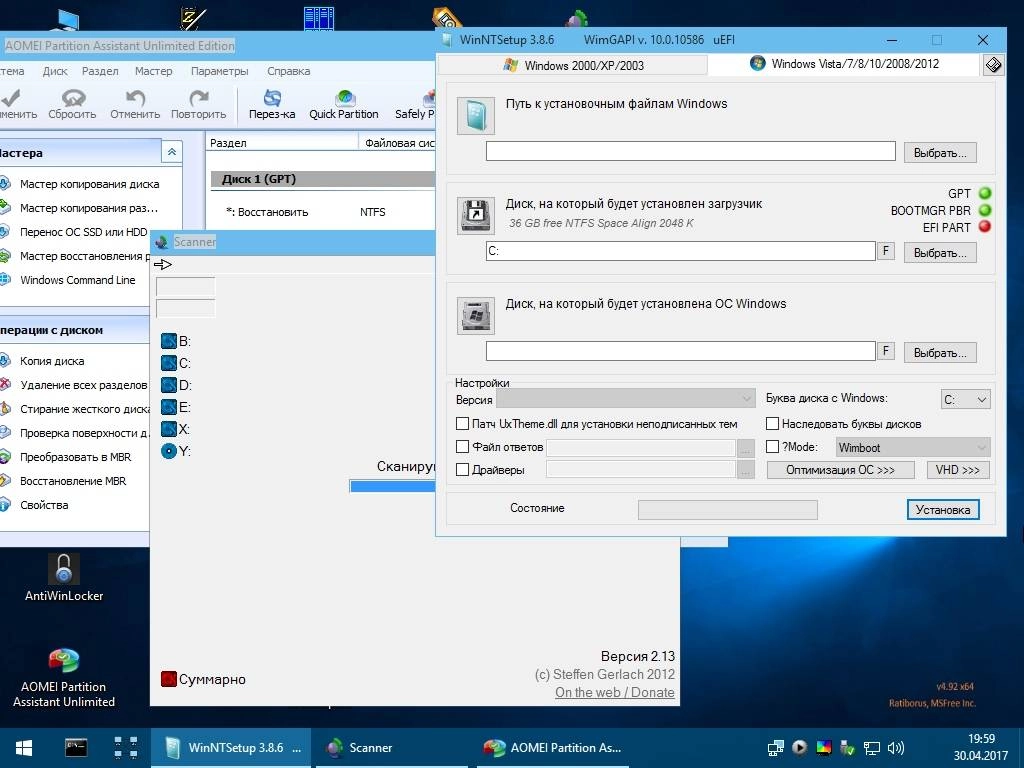Click the installation files path input field
Image resolution: width=1024 pixels, height=768 pixels.
coord(690,151)
